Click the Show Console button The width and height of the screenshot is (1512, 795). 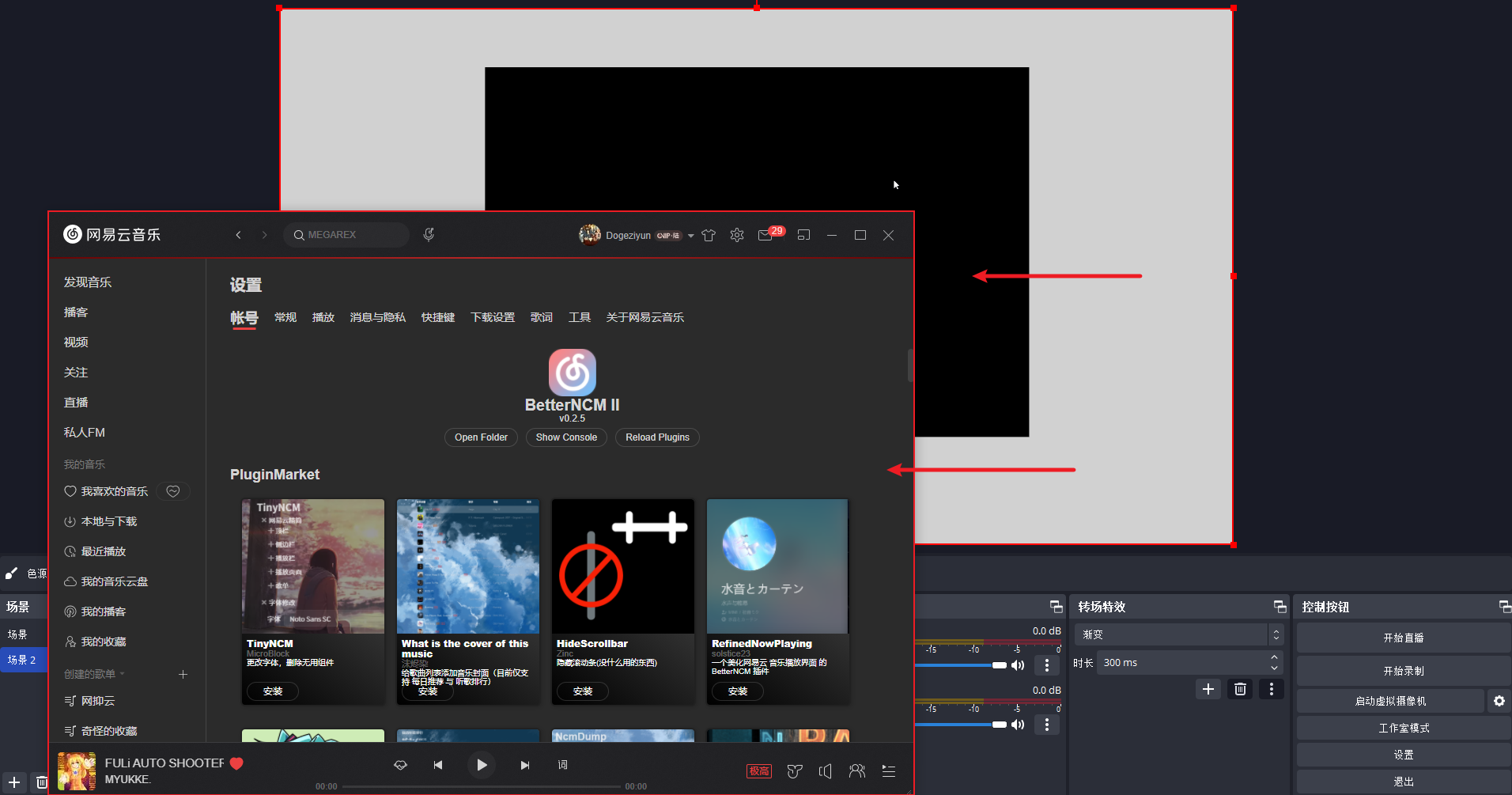pos(566,437)
